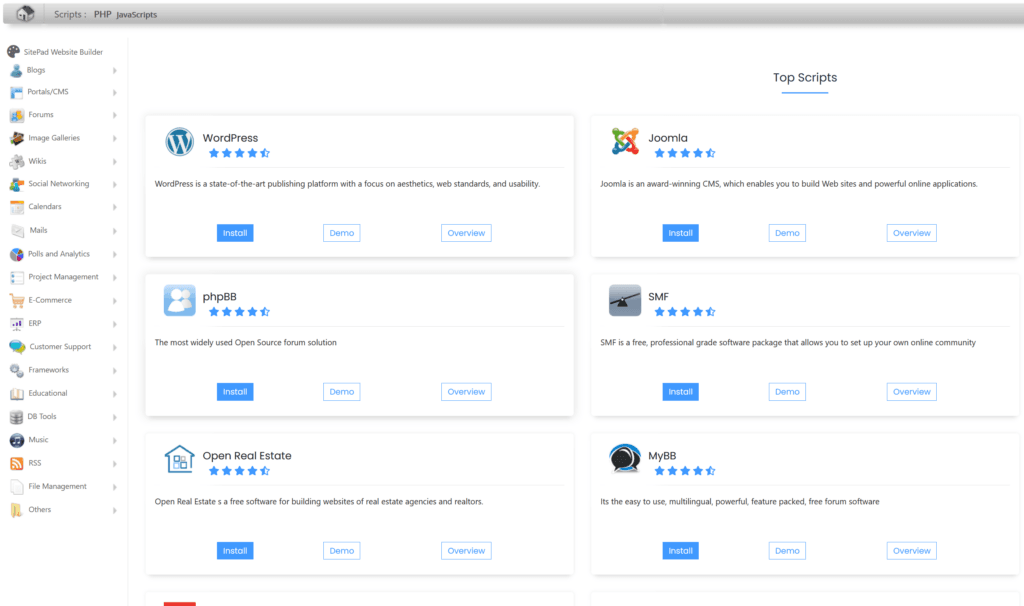
Task: Click the Others folder icon
Action: (x=16, y=510)
